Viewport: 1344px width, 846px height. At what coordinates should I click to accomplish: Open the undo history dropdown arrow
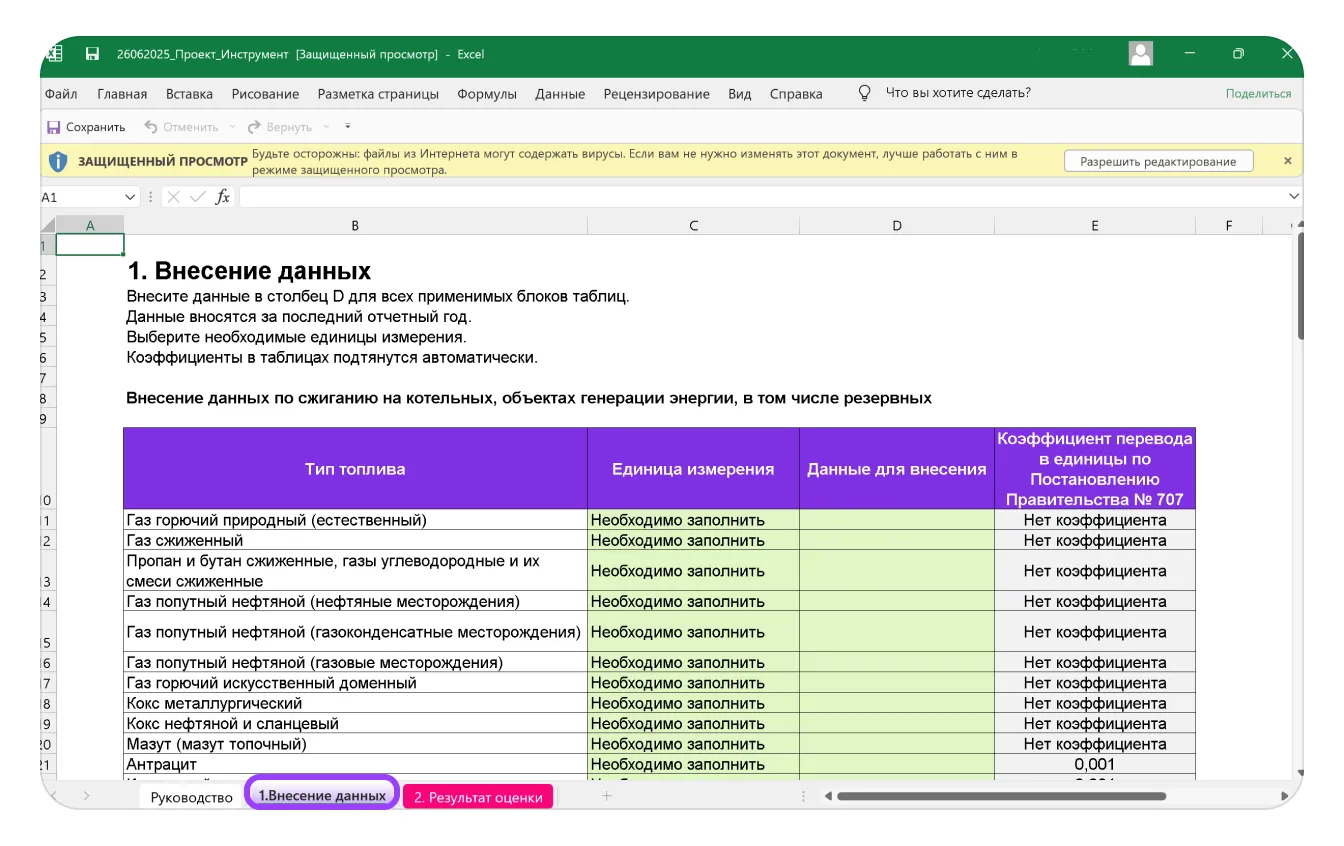(x=232, y=127)
